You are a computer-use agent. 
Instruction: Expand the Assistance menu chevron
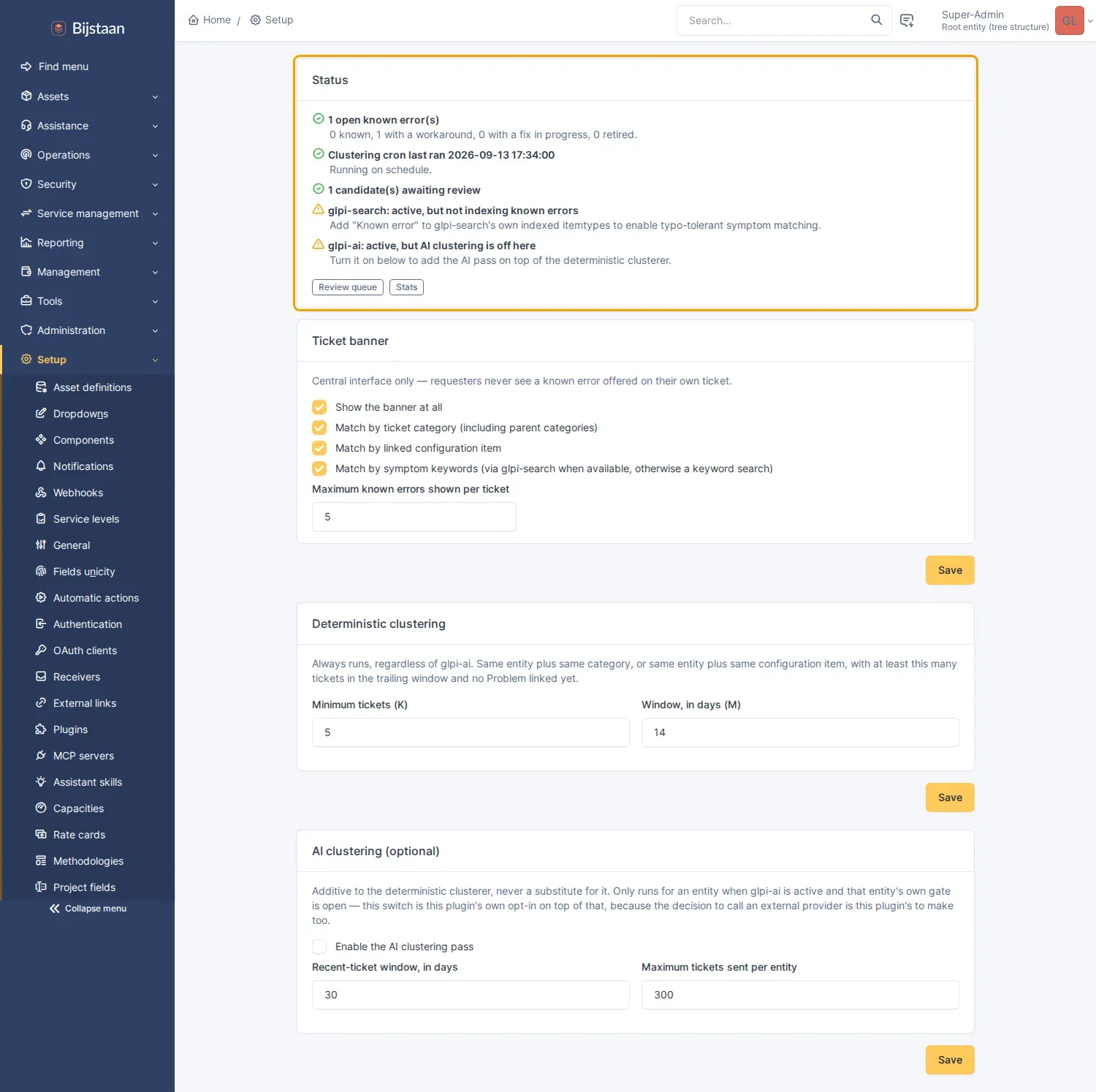(x=155, y=126)
